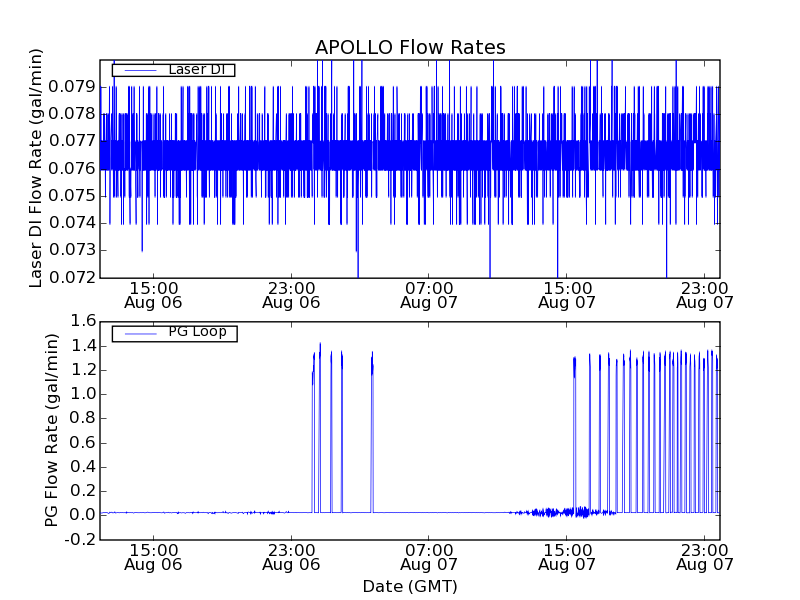Click the blue line sample in PG Loop legend
The image size is (800, 600).
(140, 334)
